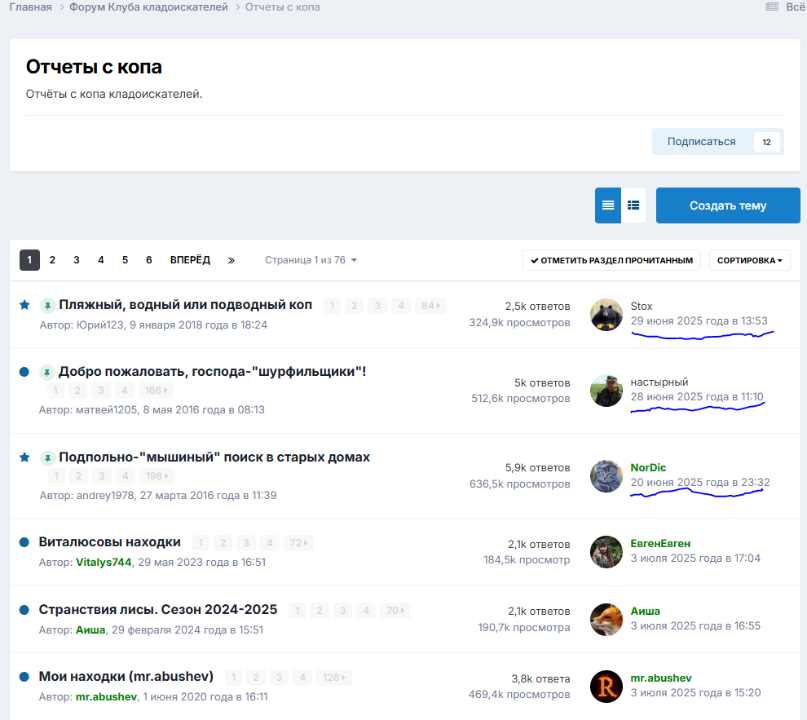Go to pagination page 4
Viewport: 807px width, 720px height.
coord(101,260)
